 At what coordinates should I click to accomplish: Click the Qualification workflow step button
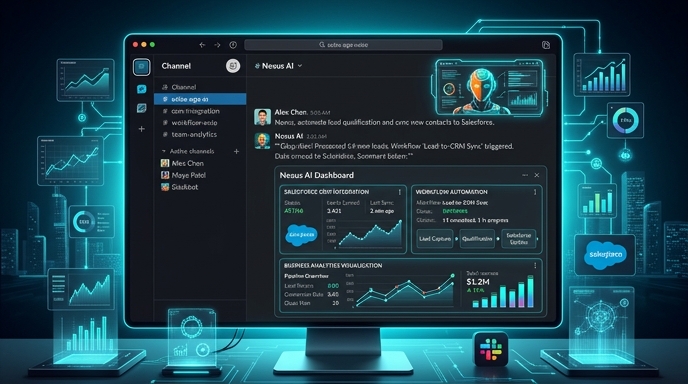(477, 239)
